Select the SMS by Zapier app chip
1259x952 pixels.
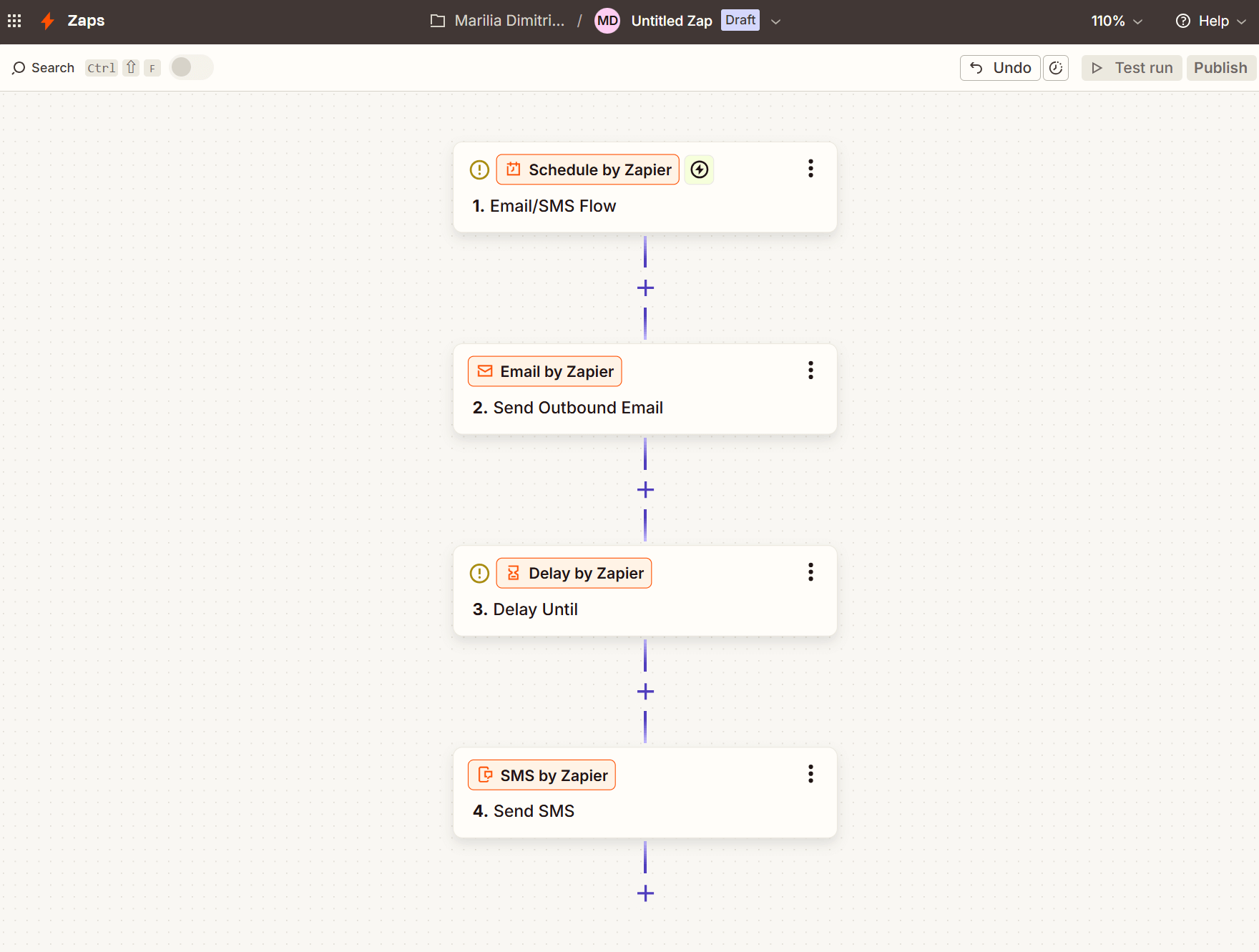542,775
